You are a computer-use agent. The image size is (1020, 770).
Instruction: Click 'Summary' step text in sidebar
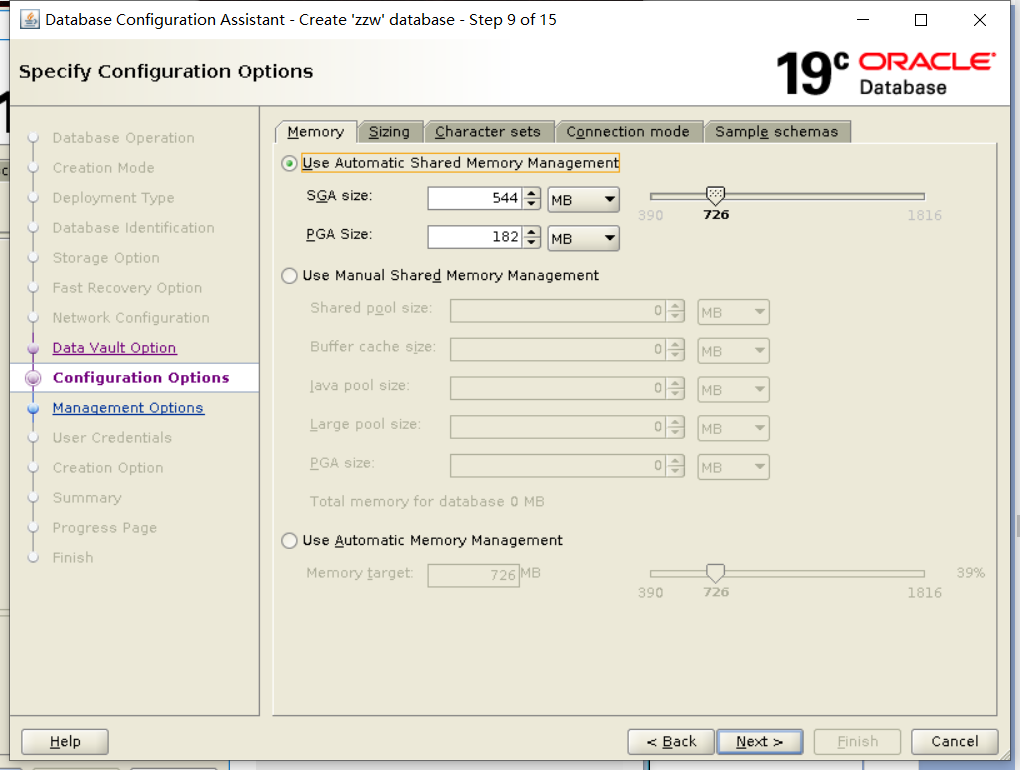coord(87,498)
